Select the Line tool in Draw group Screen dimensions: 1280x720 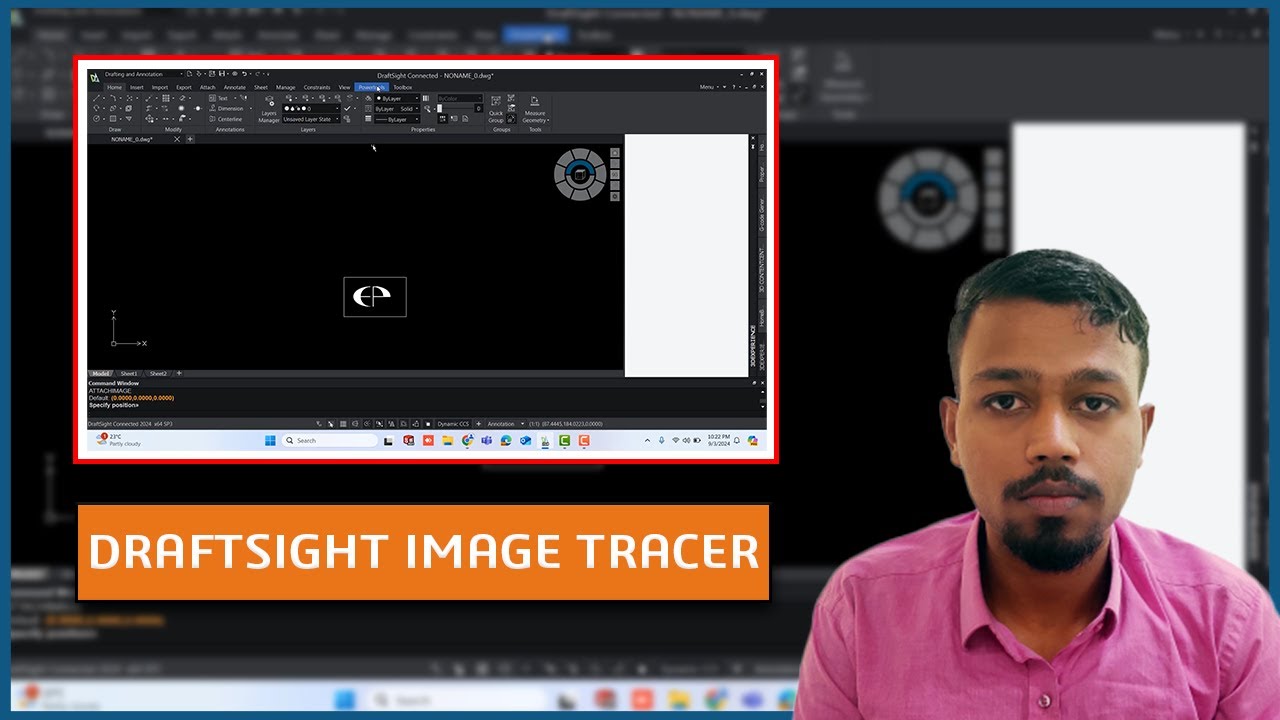96,98
